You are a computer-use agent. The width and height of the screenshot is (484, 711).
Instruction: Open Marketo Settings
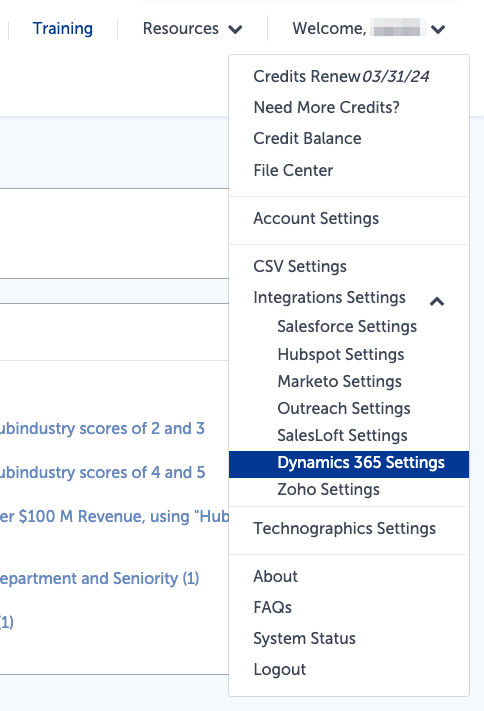(x=339, y=381)
